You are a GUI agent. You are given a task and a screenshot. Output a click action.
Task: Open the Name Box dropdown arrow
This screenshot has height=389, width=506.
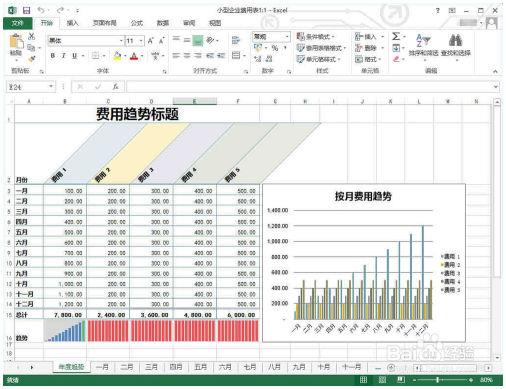[x=51, y=87]
